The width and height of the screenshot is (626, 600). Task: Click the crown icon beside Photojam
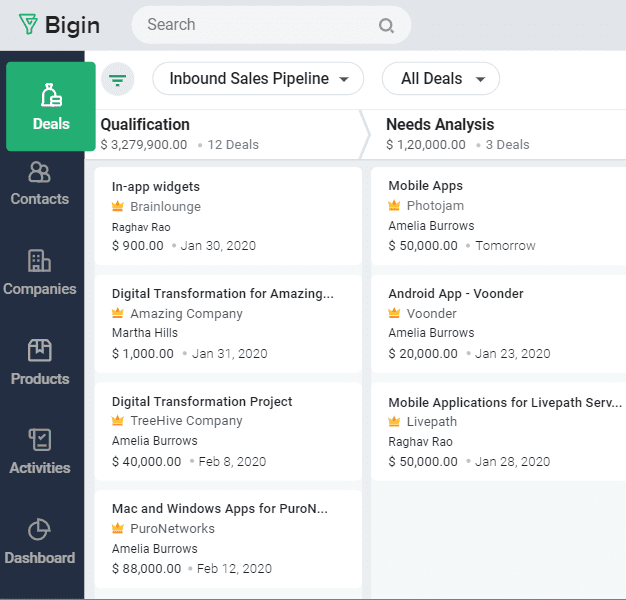point(394,205)
